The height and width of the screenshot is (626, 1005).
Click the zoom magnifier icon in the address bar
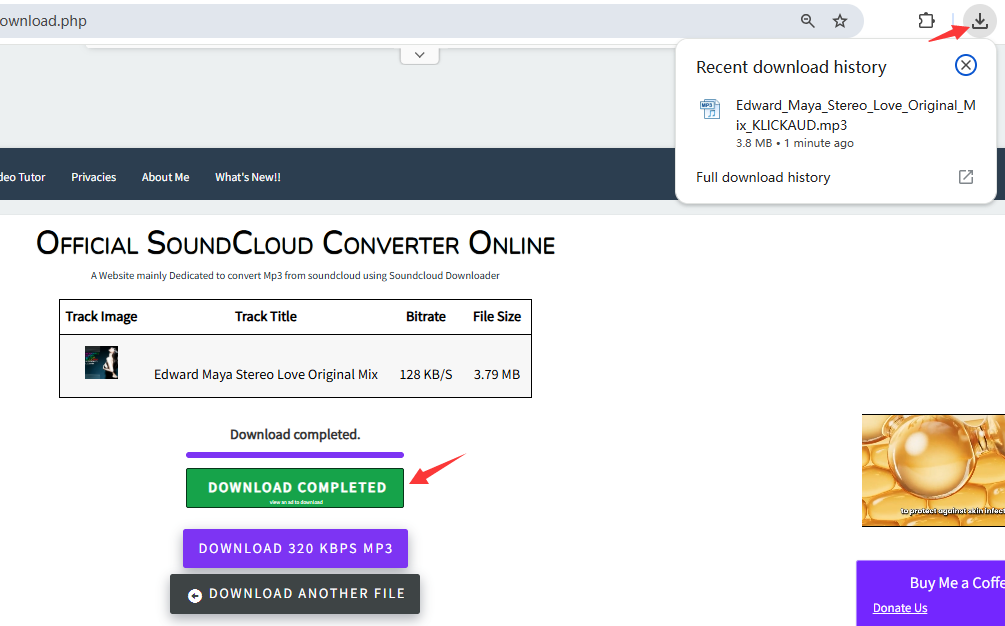tap(808, 21)
